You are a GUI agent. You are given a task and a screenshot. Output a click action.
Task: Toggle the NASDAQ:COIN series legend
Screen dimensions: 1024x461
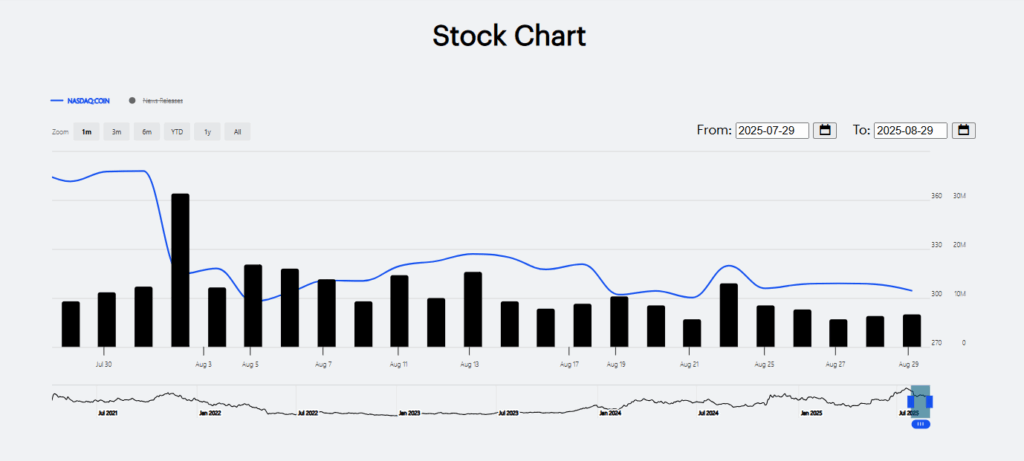pyautogui.click(x=80, y=101)
